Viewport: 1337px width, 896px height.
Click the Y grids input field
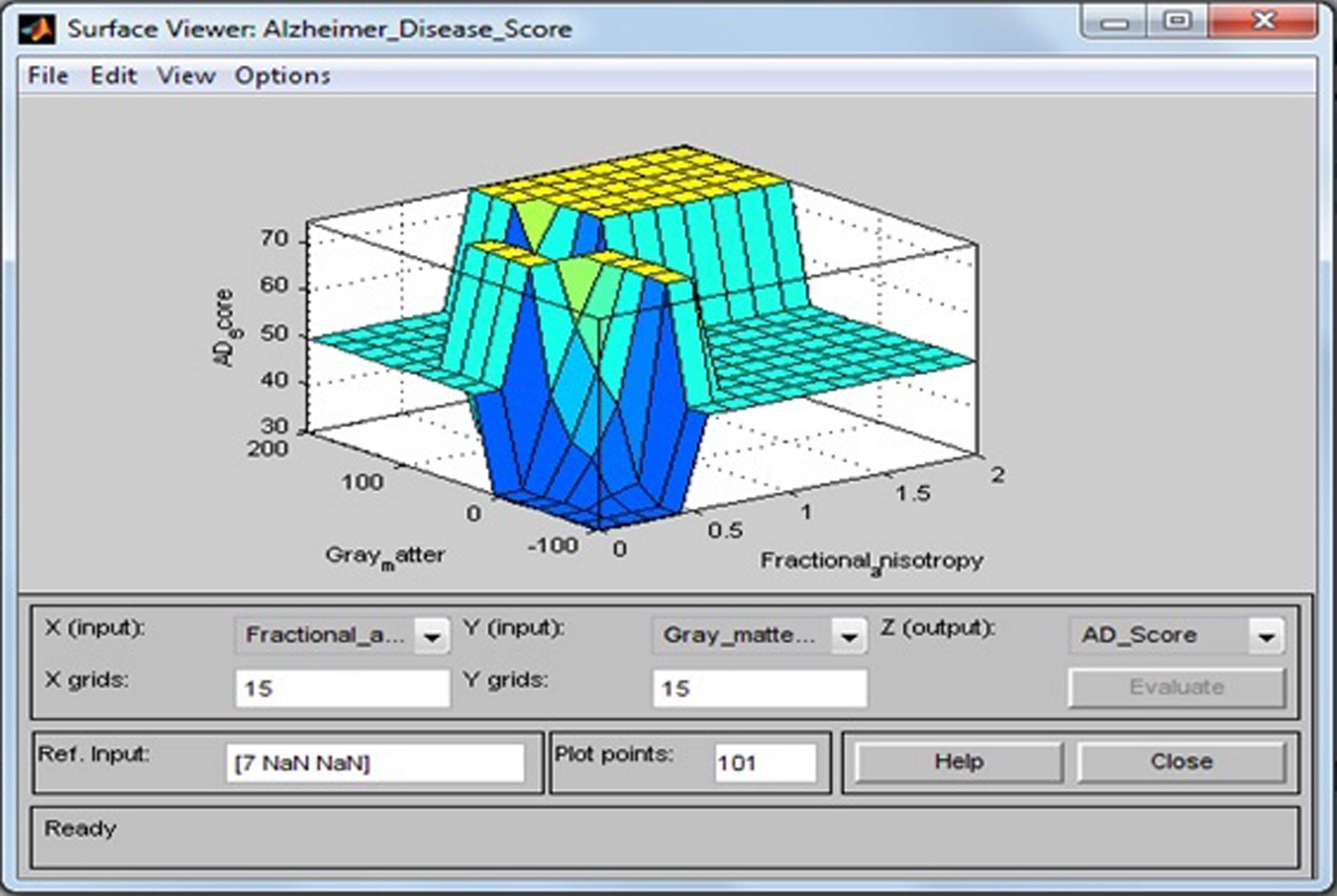pyautogui.click(x=760, y=688)
